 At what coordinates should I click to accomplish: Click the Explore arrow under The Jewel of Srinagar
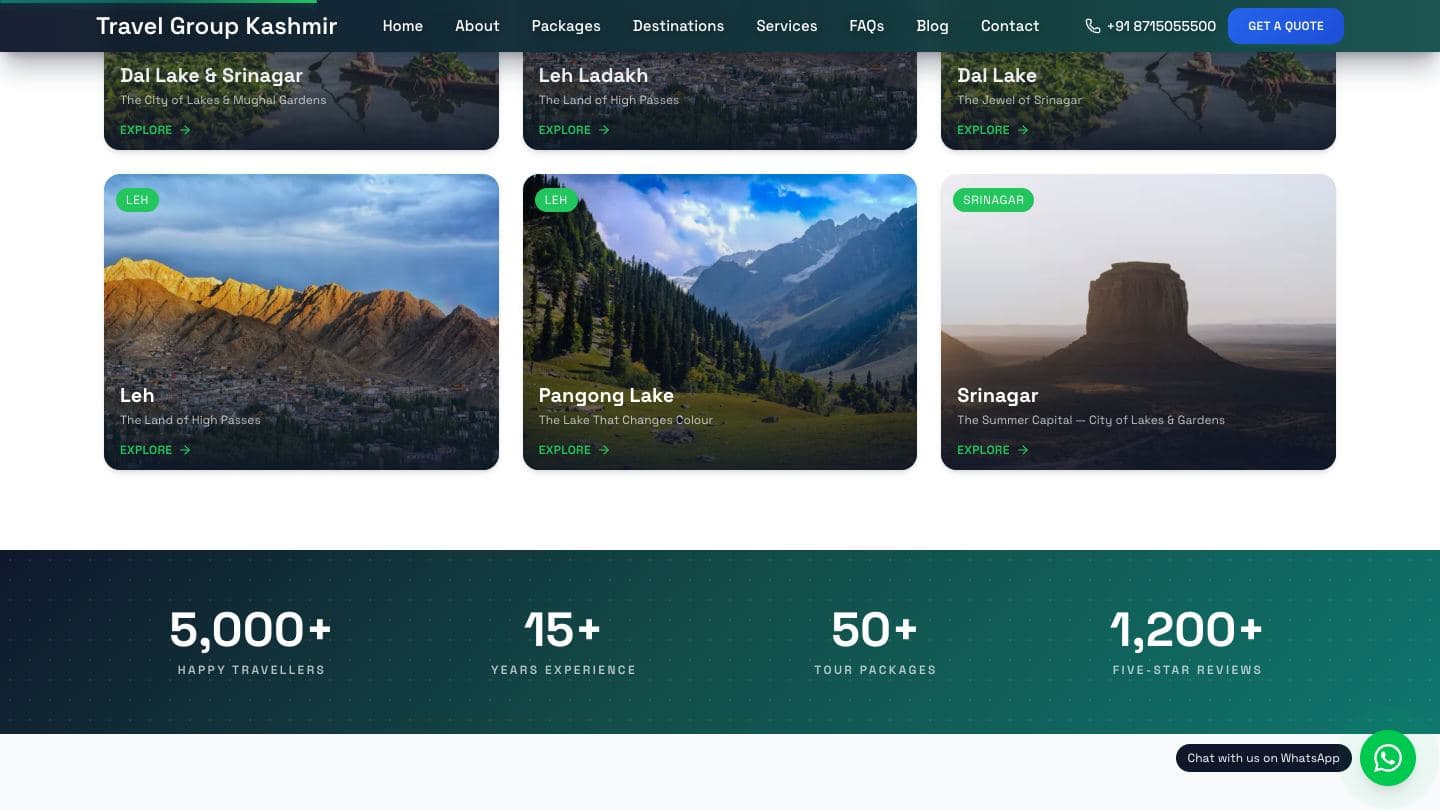[1023, 130]
